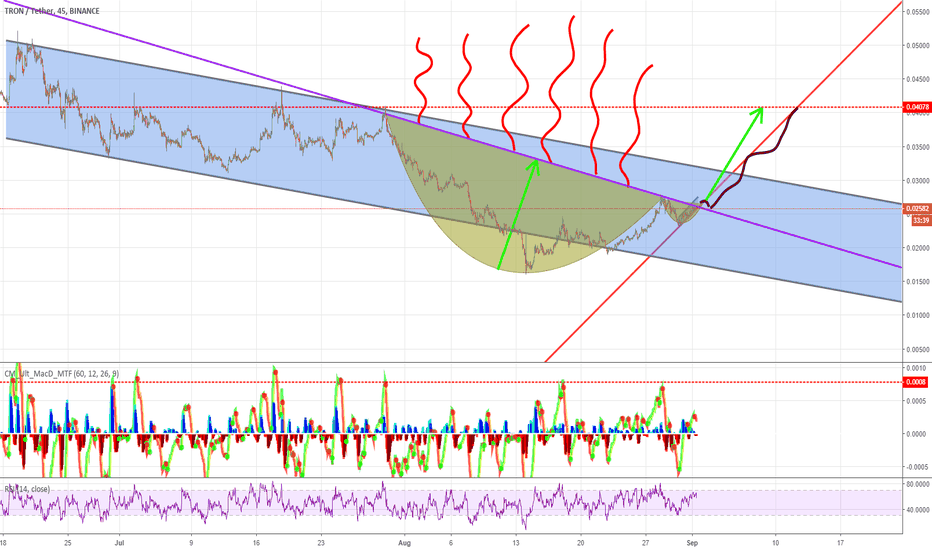
Task: Click the Jul date label on time axis
Action: tap(119, 542)
